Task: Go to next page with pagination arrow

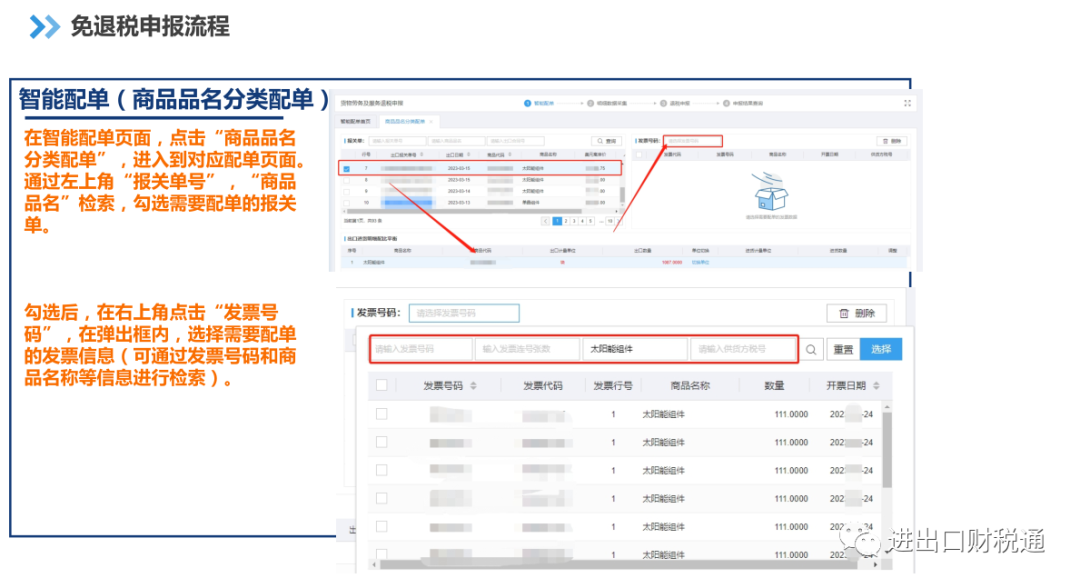Action: tap(618, 221)
